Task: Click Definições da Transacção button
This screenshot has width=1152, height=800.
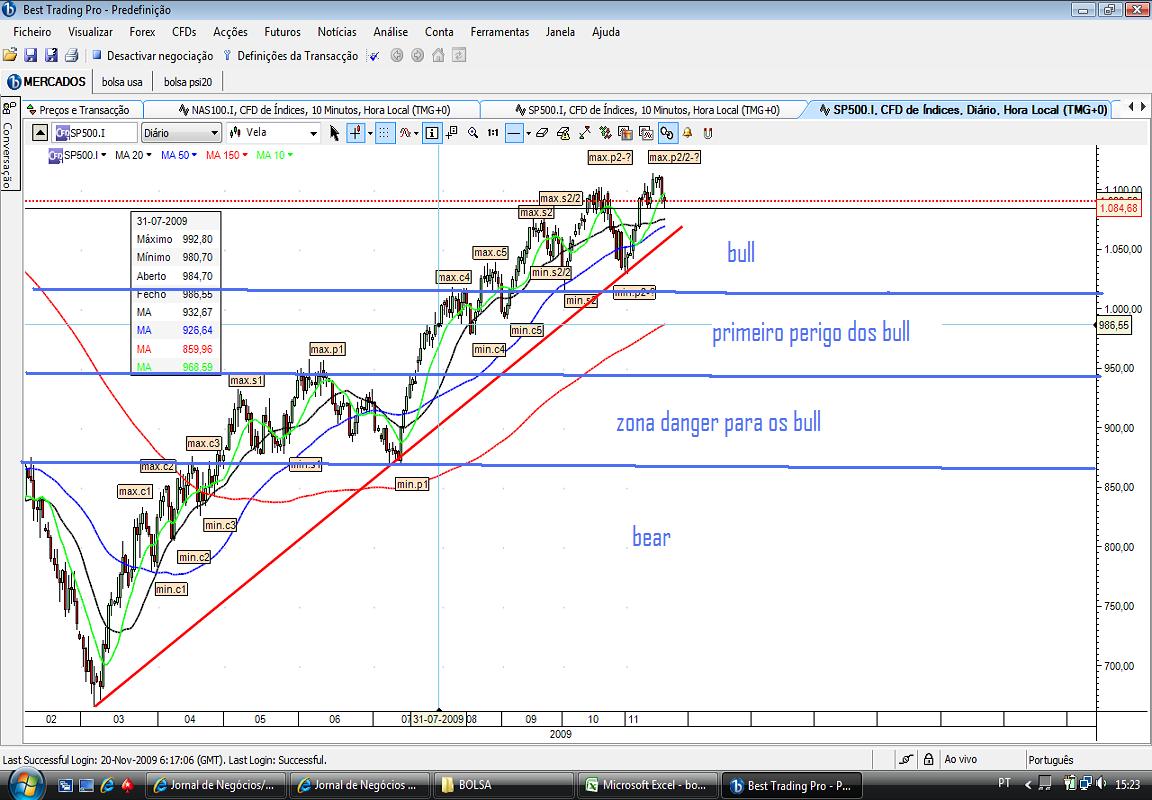Action: (291, 56)
